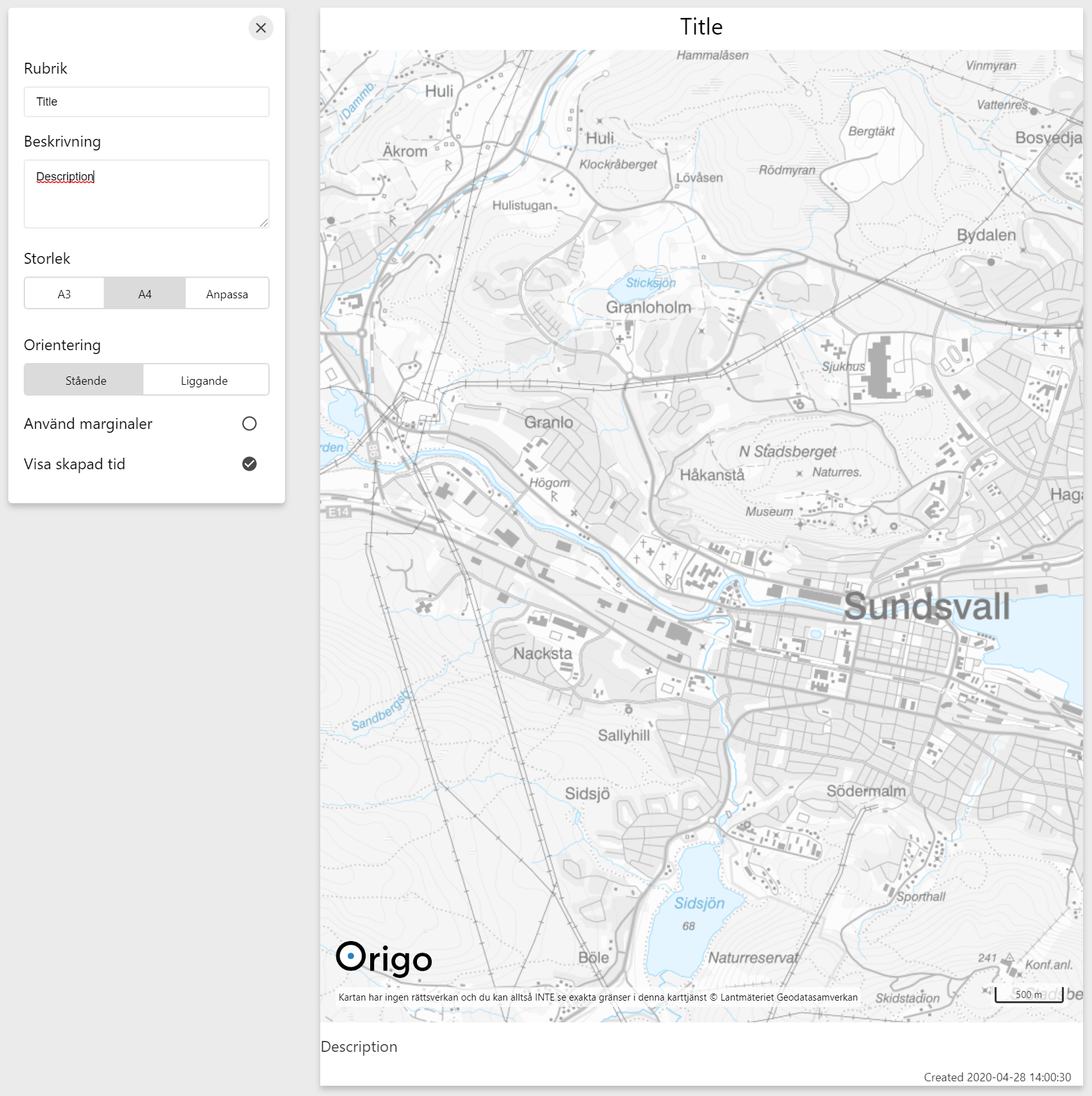Switch orientation to Liggande

click(205, 380)
